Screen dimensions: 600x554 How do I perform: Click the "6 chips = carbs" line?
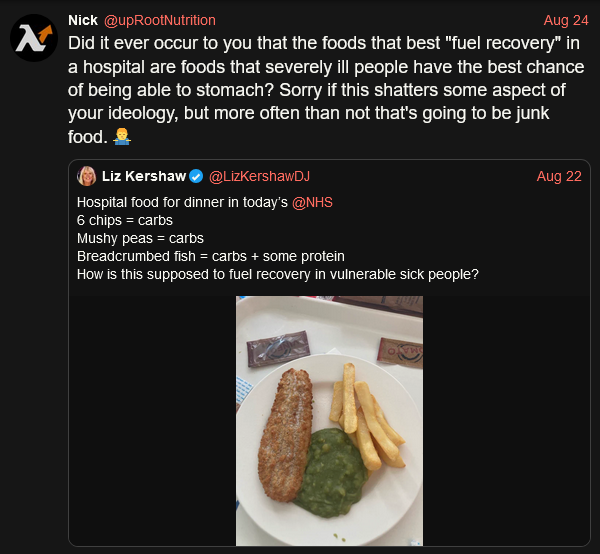click(125, 220)
